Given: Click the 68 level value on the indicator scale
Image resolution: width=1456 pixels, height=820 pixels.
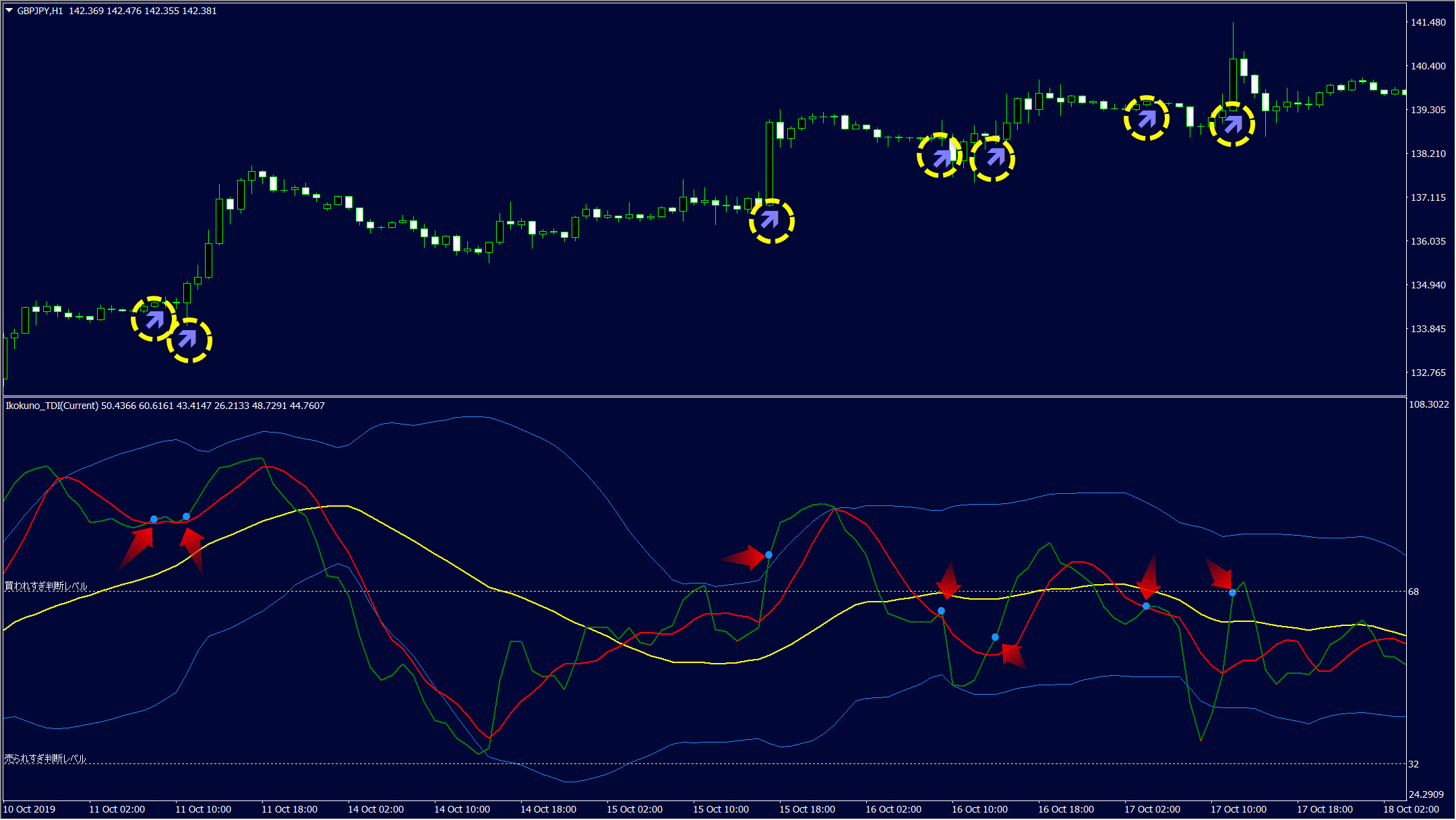Looking at the screenshot, I should point(1414,592).
